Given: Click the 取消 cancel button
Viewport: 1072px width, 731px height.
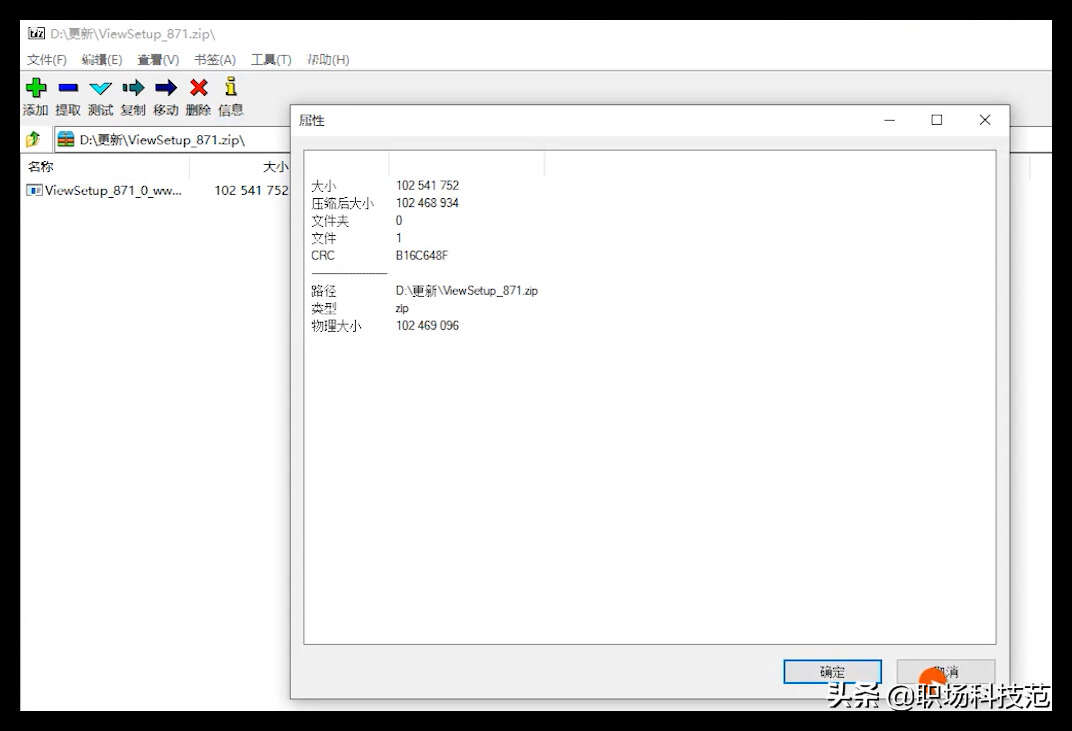Looking at the screenshot, I should tap(946, 672).
